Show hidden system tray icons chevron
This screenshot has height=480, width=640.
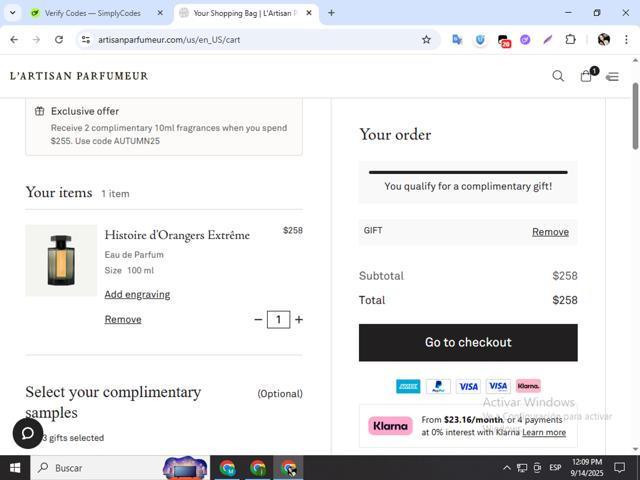pyautogui.click(x=507, y=468)
